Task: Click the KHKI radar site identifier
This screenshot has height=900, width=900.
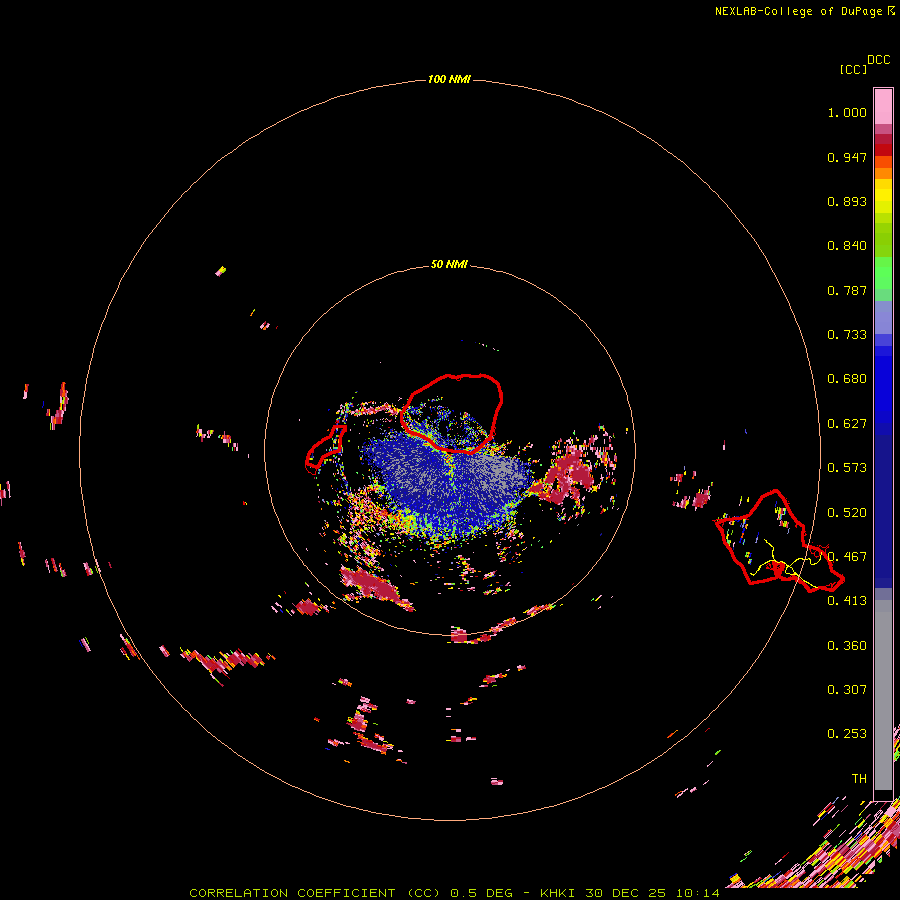Action: tap(558, 893)
